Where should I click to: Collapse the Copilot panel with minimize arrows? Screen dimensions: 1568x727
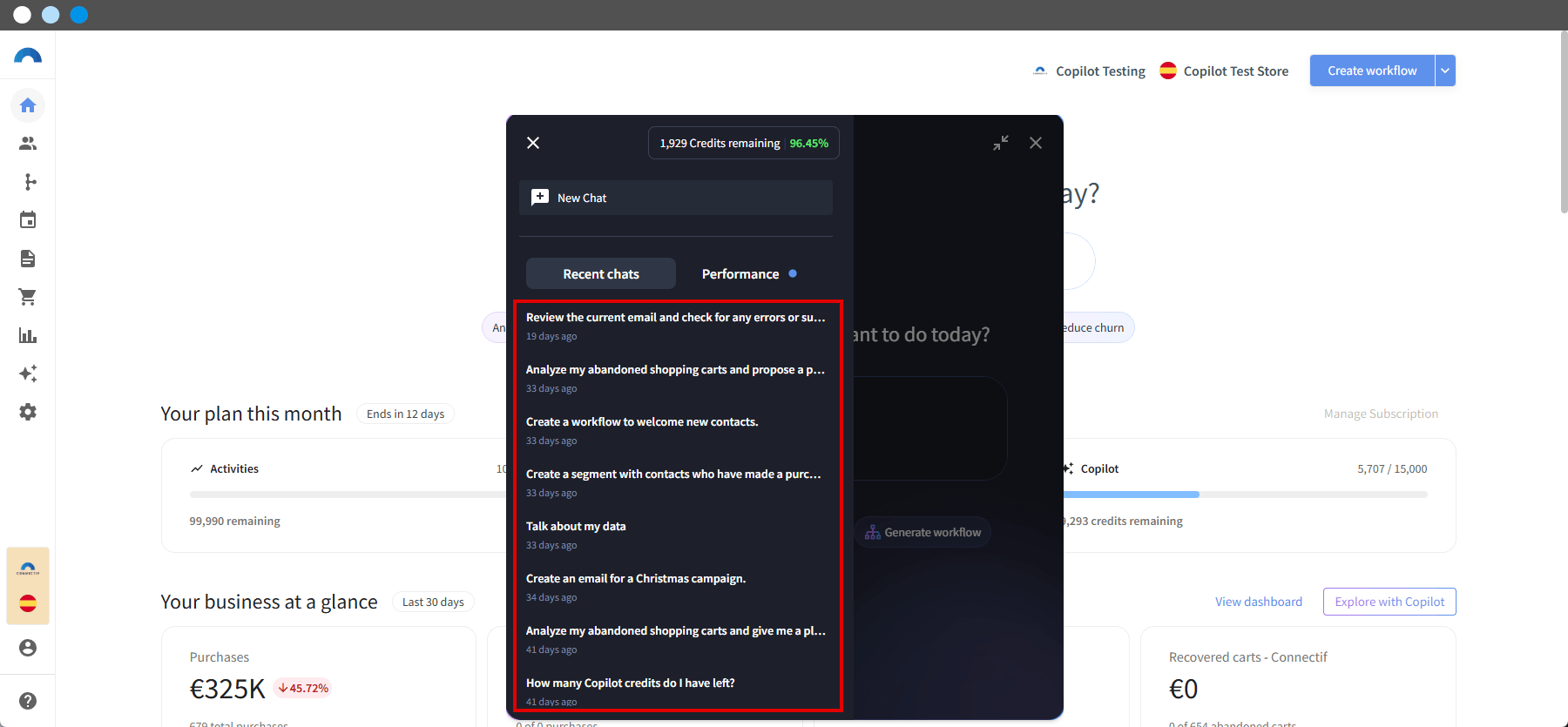(1001, 143)
